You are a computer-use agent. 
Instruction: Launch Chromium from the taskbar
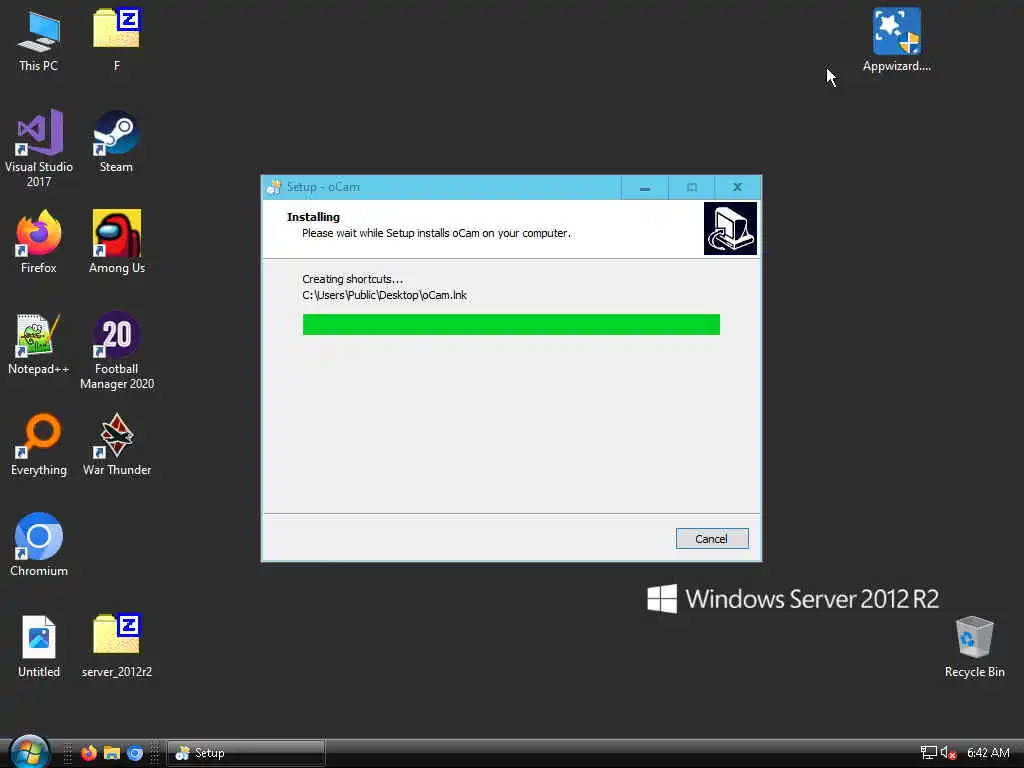coord(135,753)
